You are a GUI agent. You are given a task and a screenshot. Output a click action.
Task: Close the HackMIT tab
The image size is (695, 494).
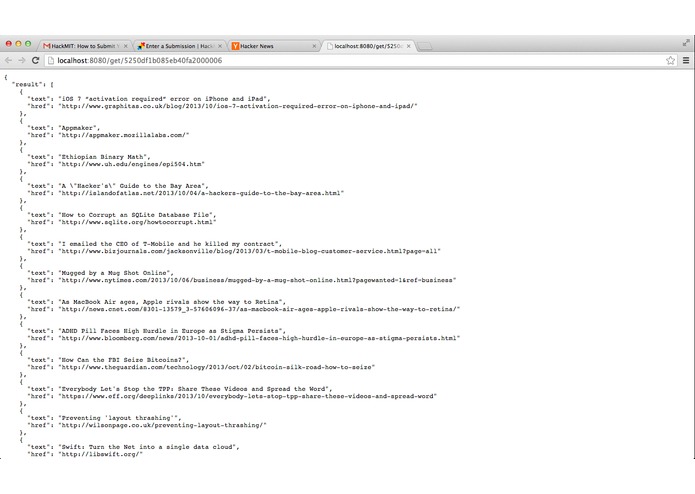(x=125, y=46)
